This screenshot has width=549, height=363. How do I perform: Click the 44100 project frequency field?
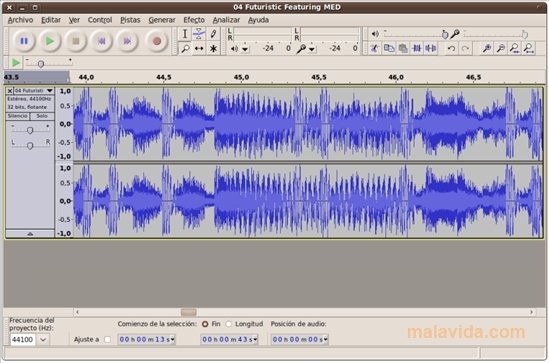click(x=23, y=340)
